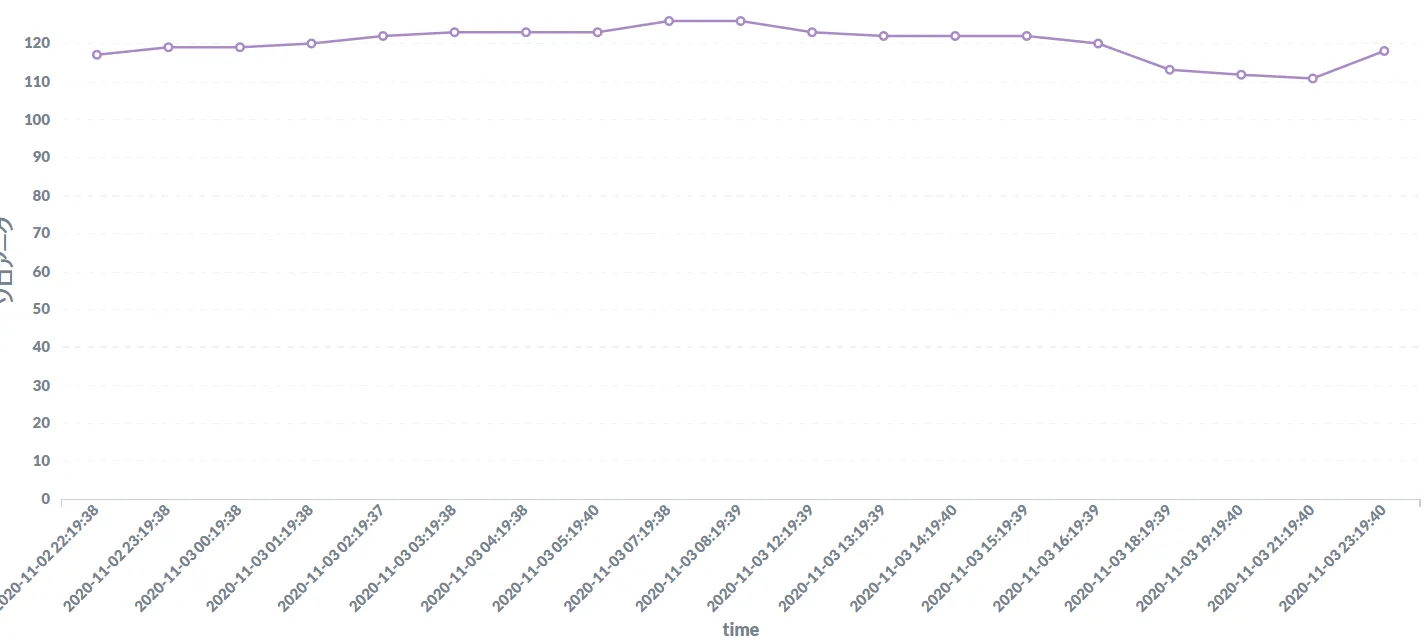Click the "time" x-axis title
The width and height of the screenshot is (1424, 642).
[x=741, y=630]
